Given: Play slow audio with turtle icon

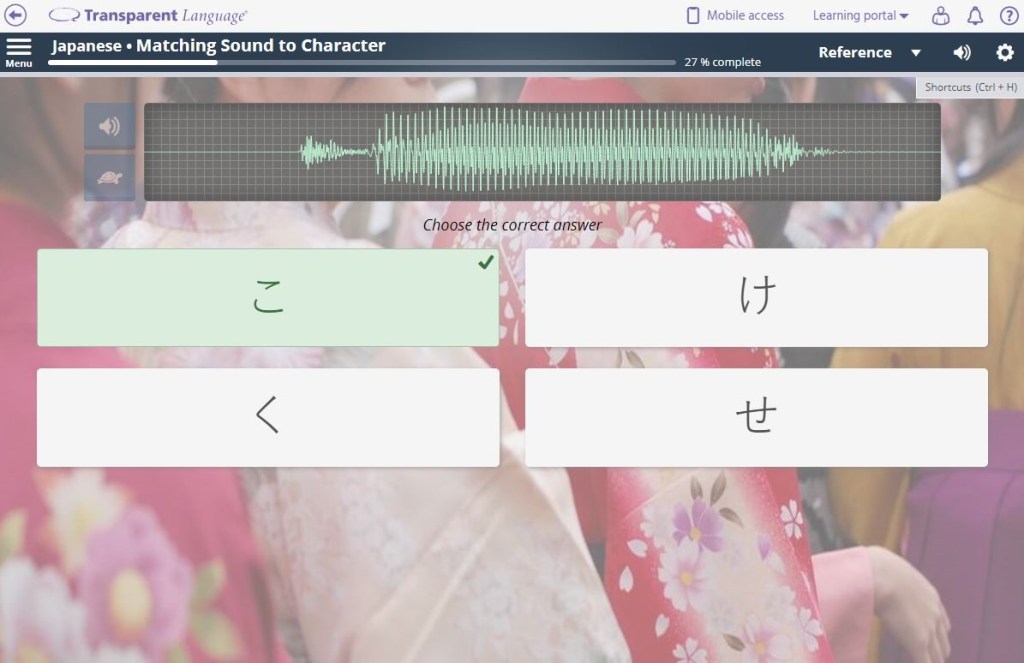Looking at the screenshot, I should coord(109,178).
